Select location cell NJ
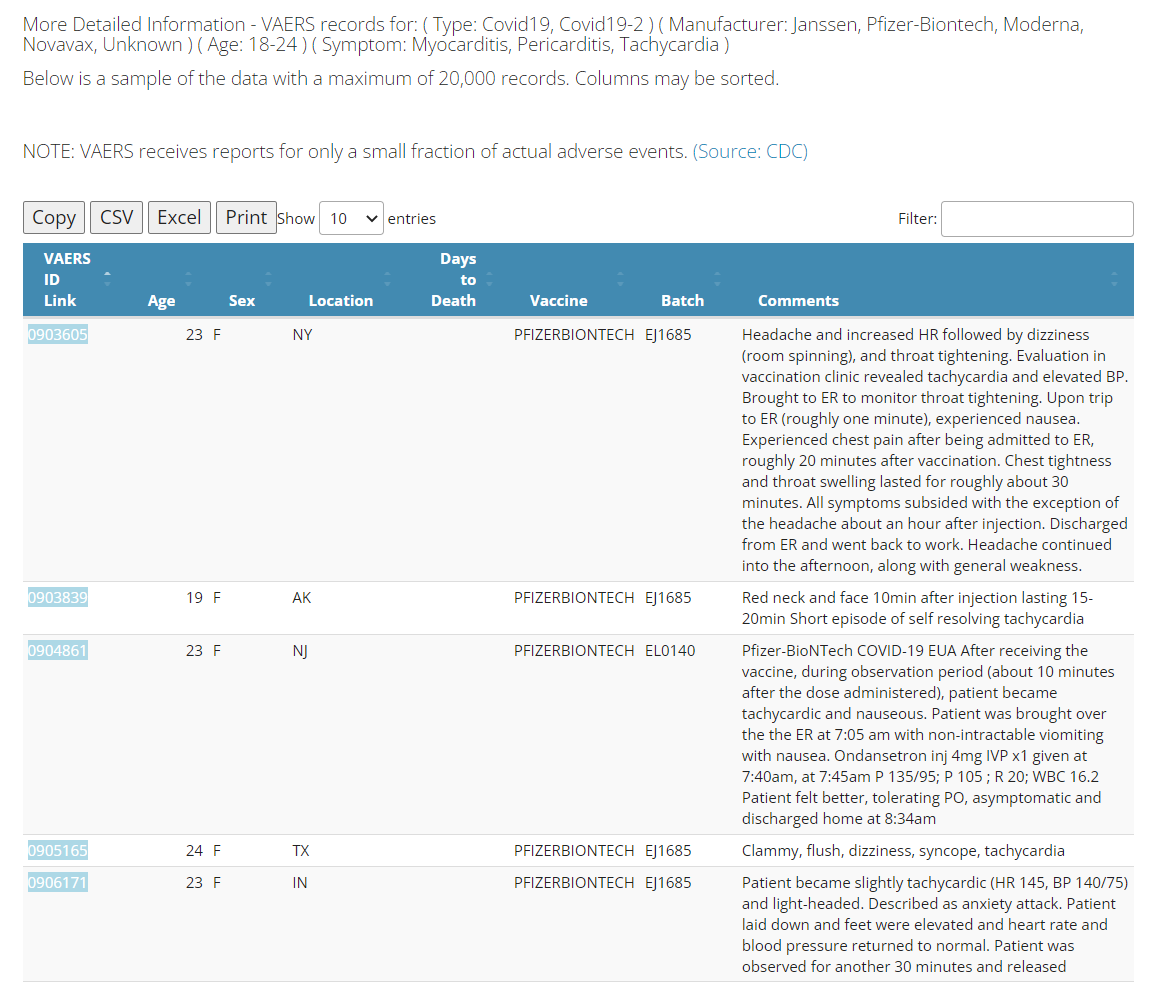Image resolution: width=1153 pixels, height=982 pixels. pos(300,651)
